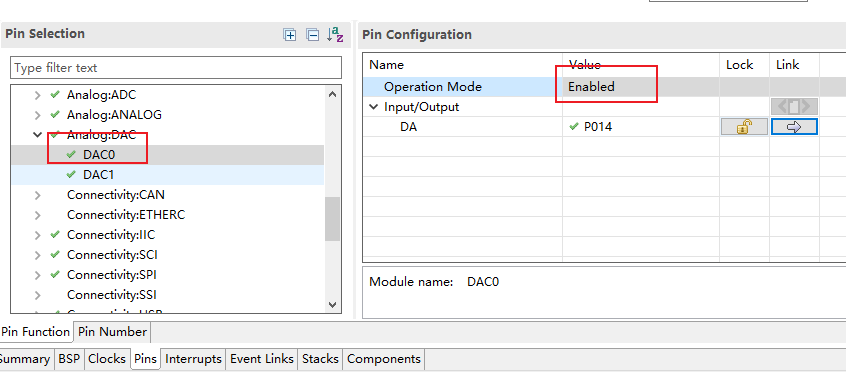Click the link arrow button for DA
The width and height of the screenshot is (846, 372).
(794, 127)
